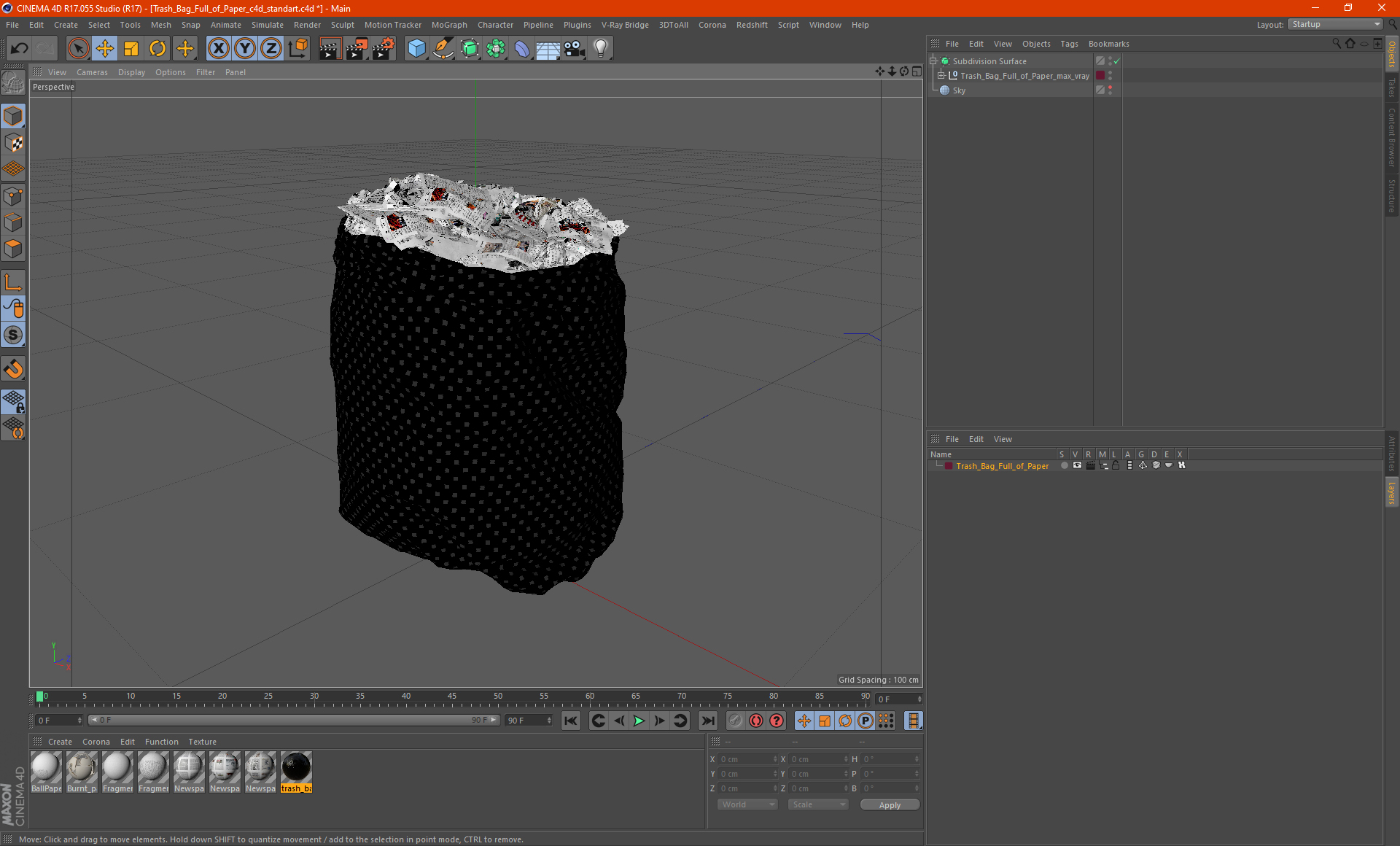1400x846 pixels.
Task: Open the deformer objects icon
Action: (522, 49)
